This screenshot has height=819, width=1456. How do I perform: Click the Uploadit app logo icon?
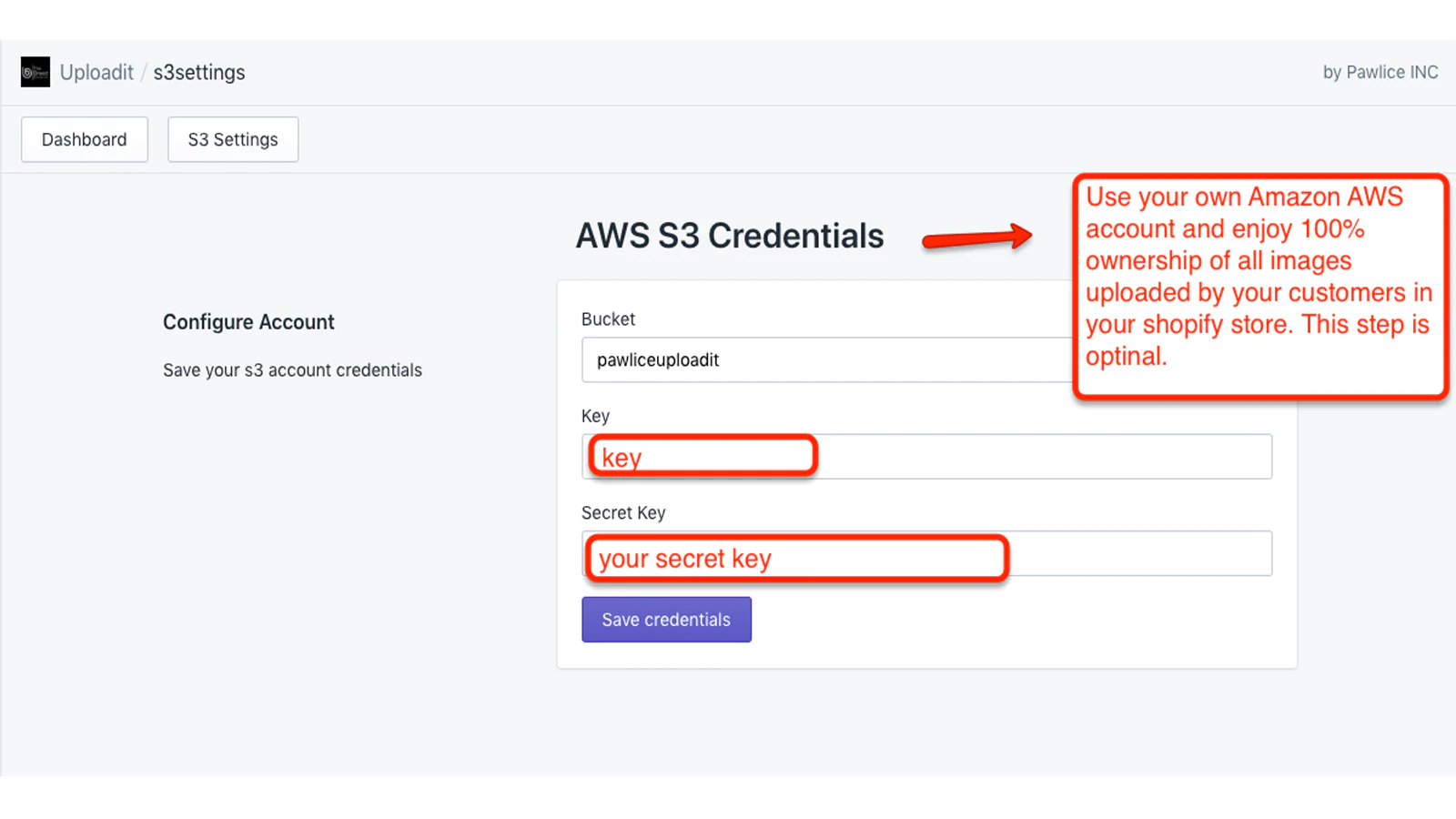click(x=35, y=72)
